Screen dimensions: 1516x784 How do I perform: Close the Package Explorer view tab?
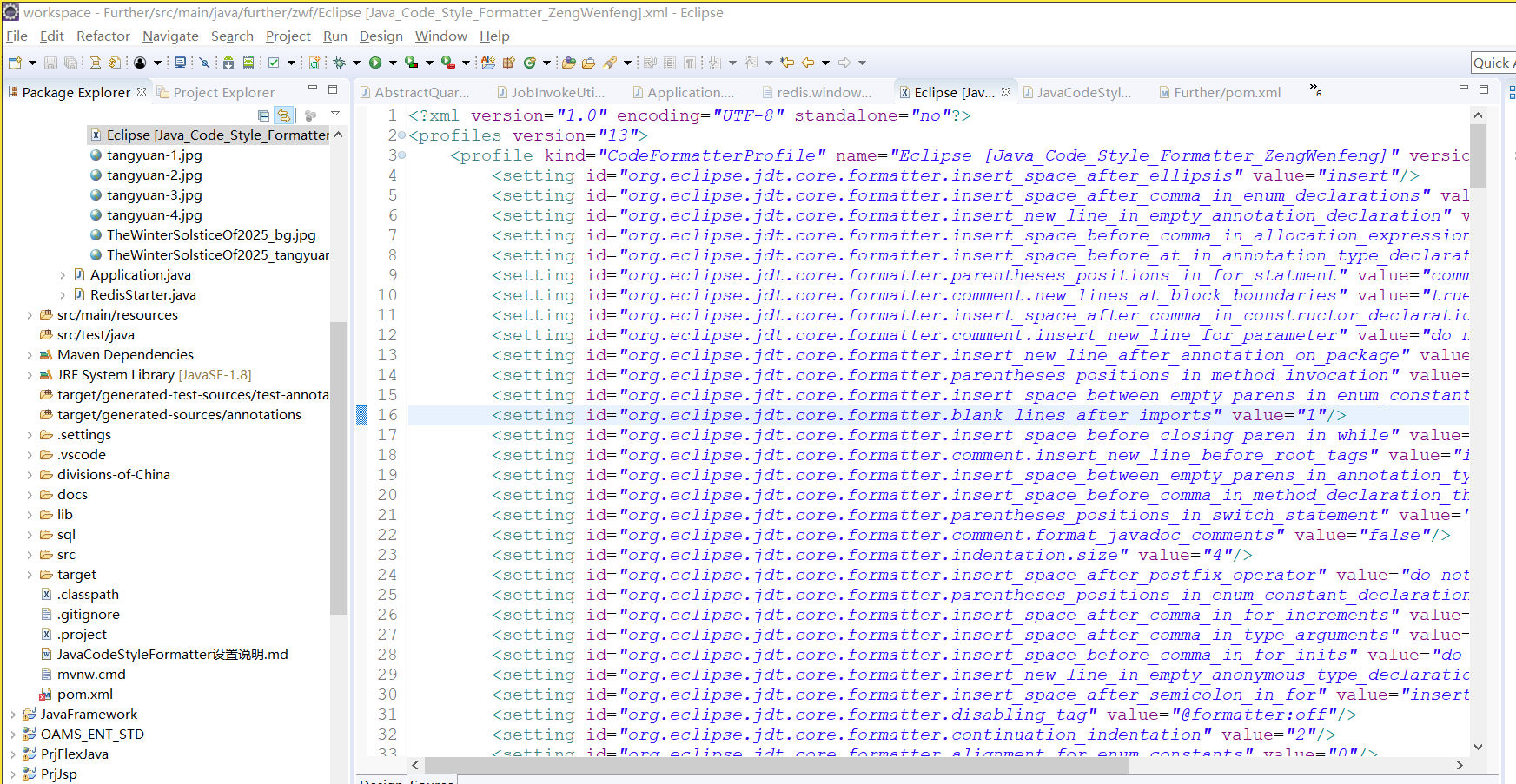(142, 91)
